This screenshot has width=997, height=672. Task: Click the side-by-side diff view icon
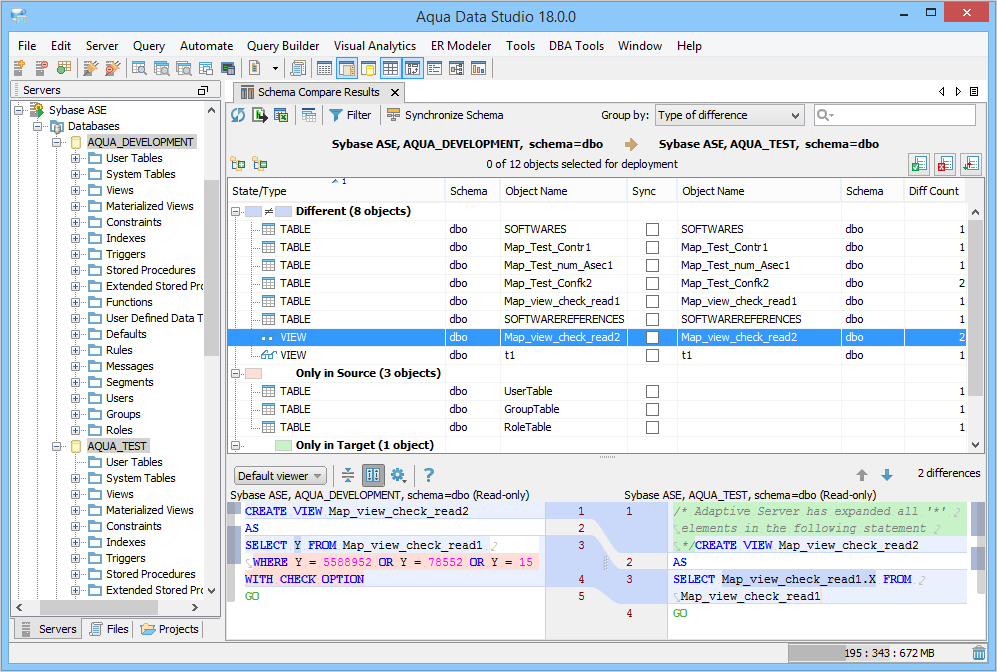pyautogui.click(x=373, y=475)
